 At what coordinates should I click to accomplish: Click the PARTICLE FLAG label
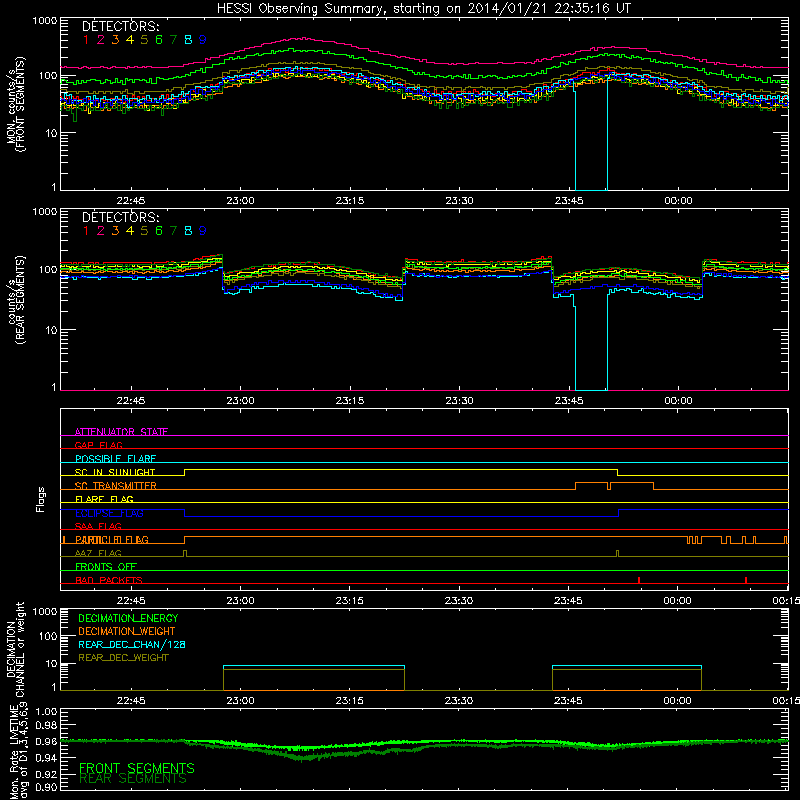pyautogui.click(x=112, y=540)
